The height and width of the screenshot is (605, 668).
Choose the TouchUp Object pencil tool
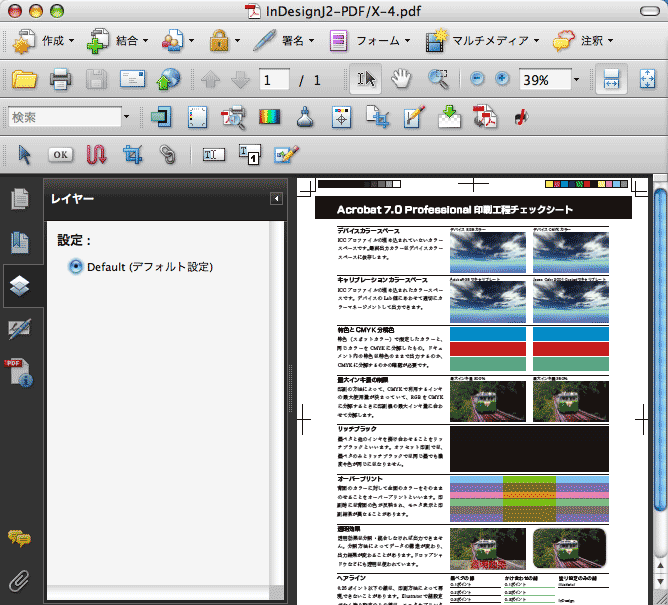(x=286, y=155)
